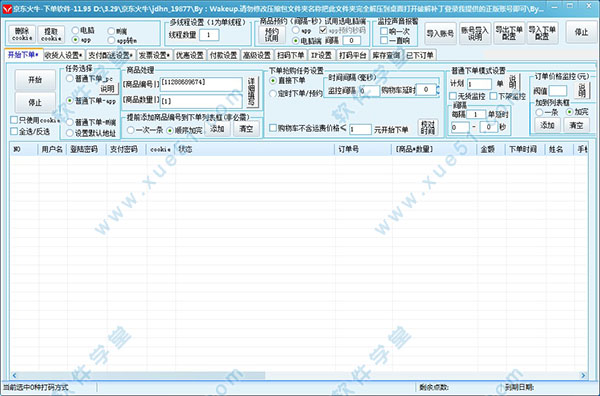Open the 已下订单 tab
600x396 pixels.
tap(420, 55)
